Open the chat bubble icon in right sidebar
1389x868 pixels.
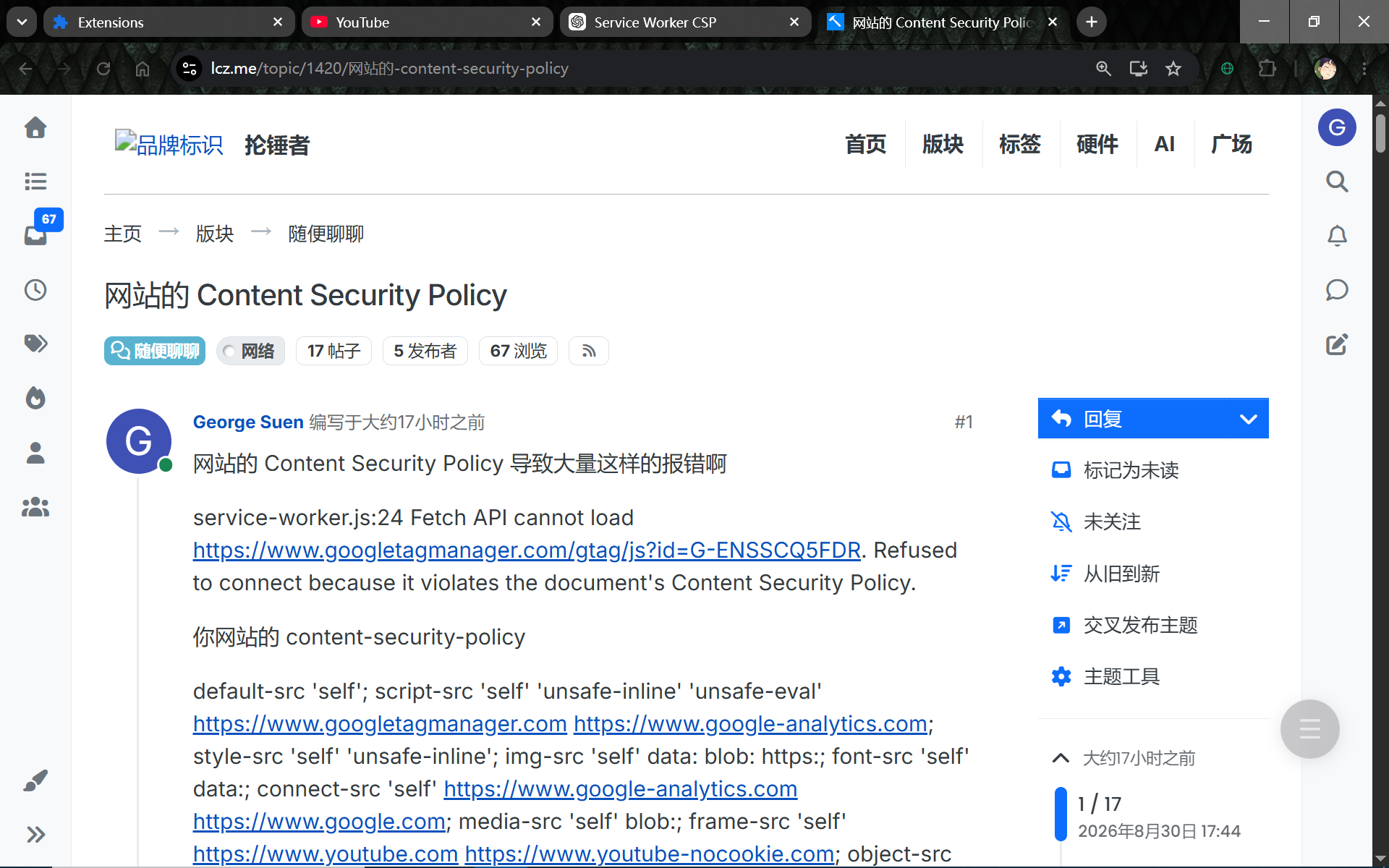[1337, 290]
